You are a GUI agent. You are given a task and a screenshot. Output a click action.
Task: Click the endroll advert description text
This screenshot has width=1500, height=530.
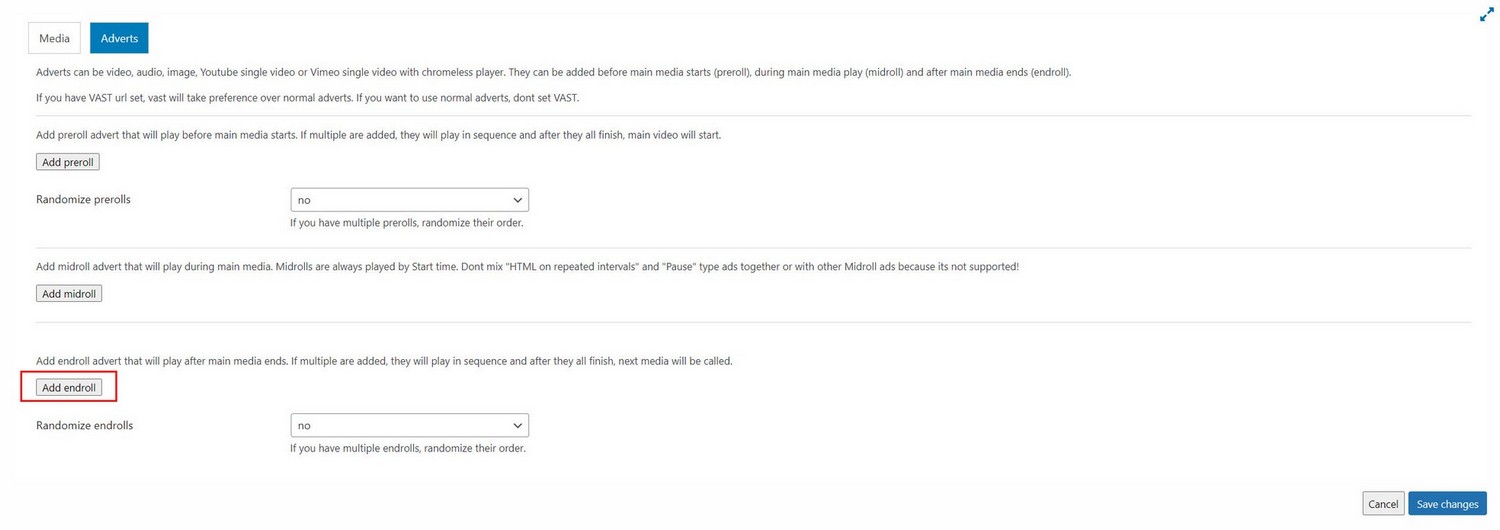click(x=384, y=361)
